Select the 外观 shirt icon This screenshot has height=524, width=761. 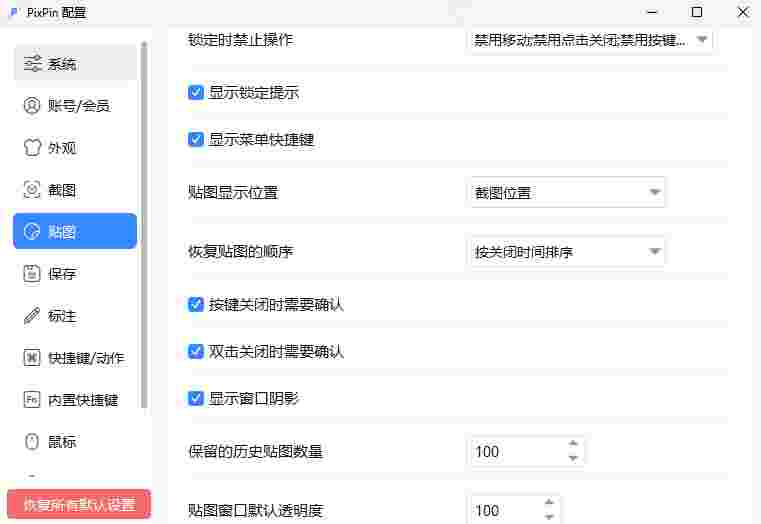tap(33, 148)
